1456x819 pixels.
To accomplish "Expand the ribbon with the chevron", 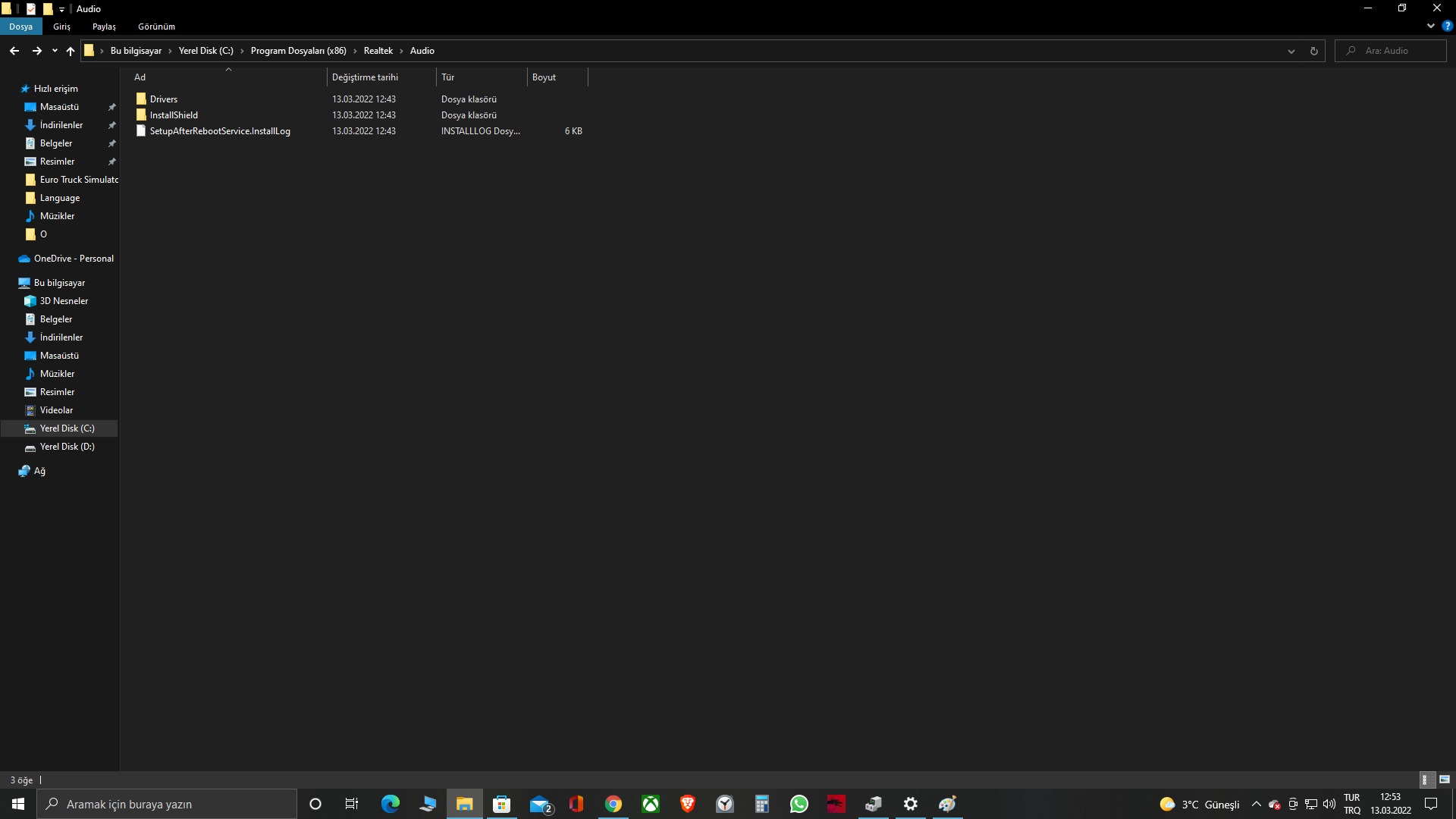I will (1431, 26).
